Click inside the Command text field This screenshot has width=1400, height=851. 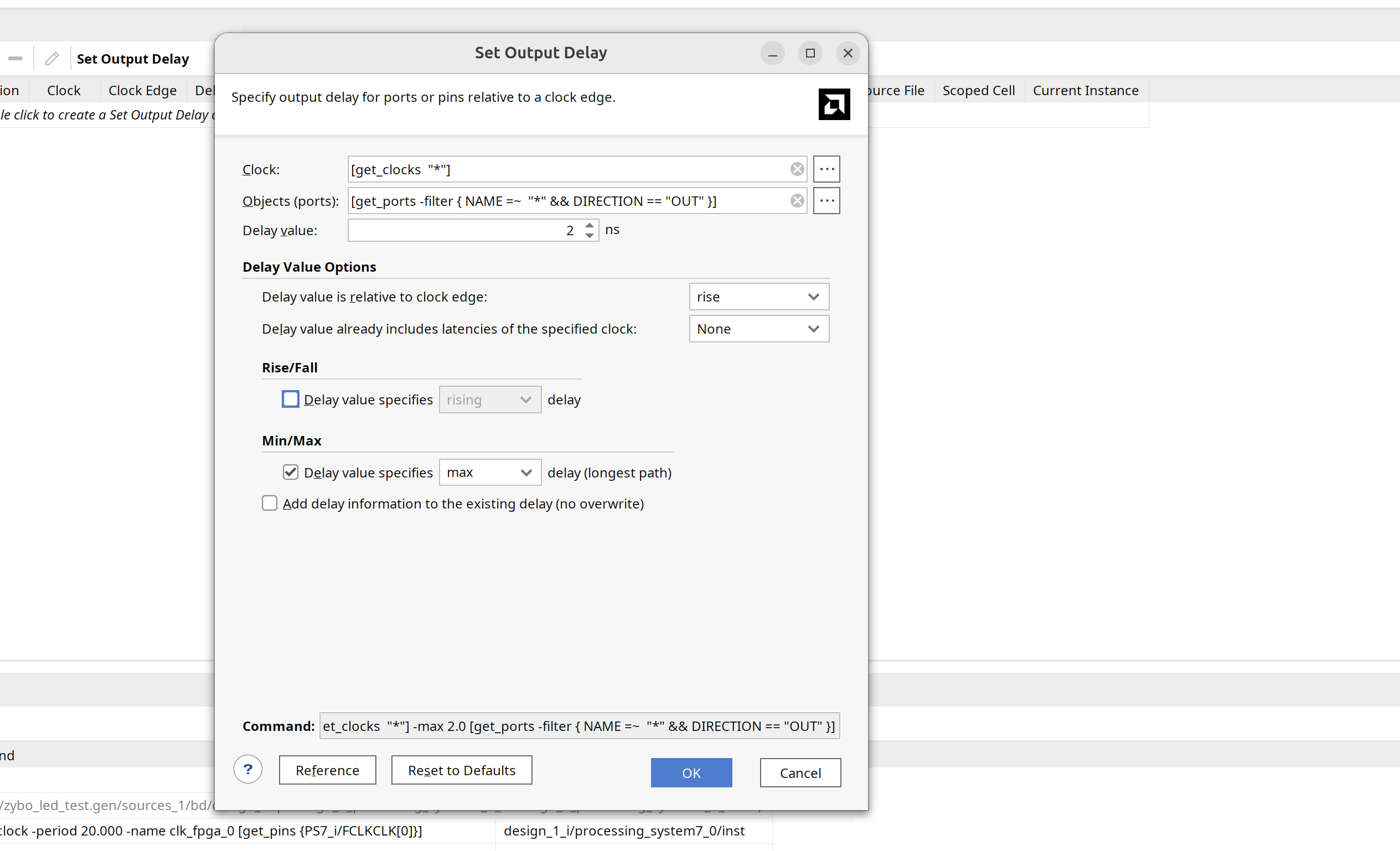(580, 726)
